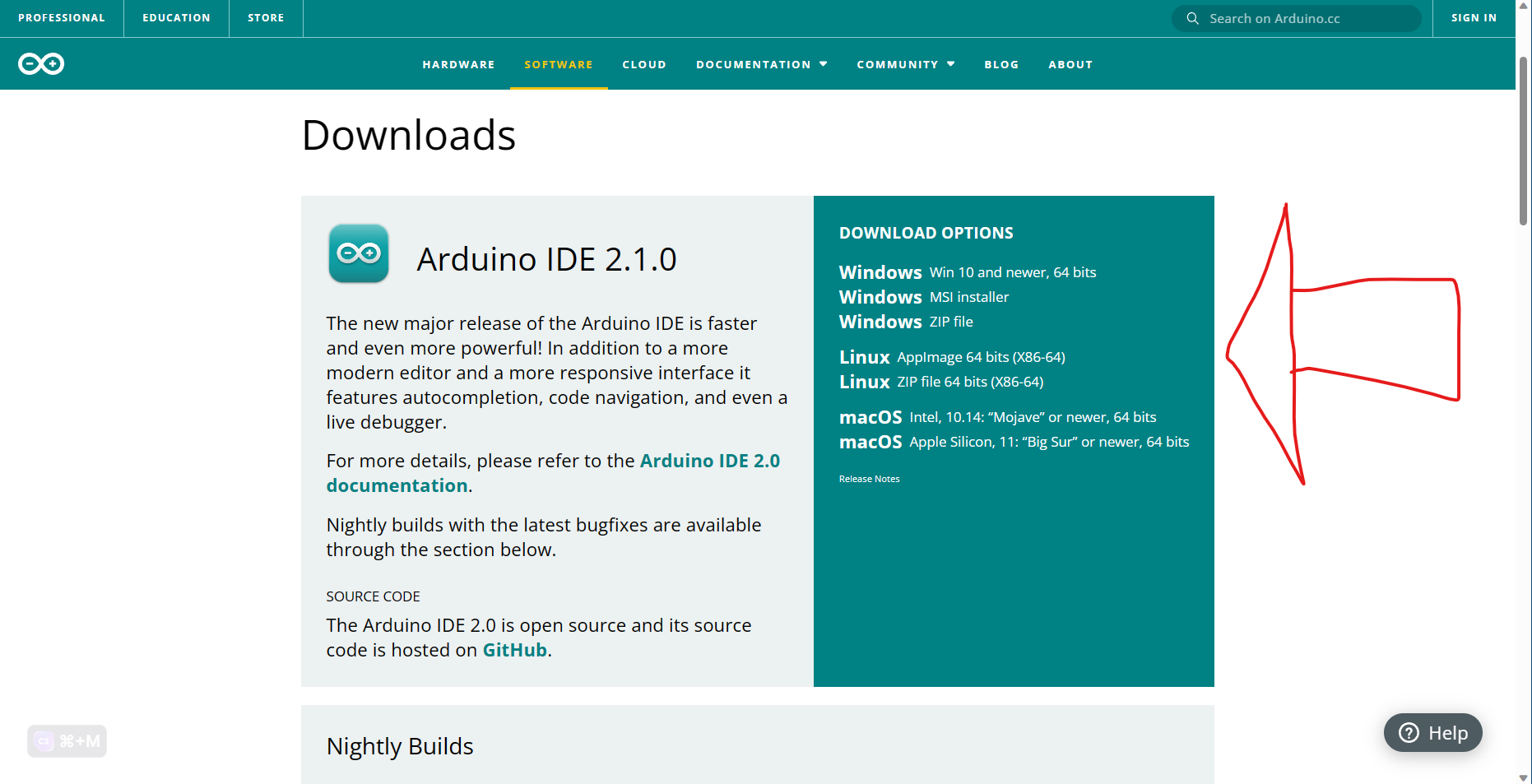This screenshot has height=784, width=1532.
Task: Open the GitHub source code link
Action: pos(514,650)
